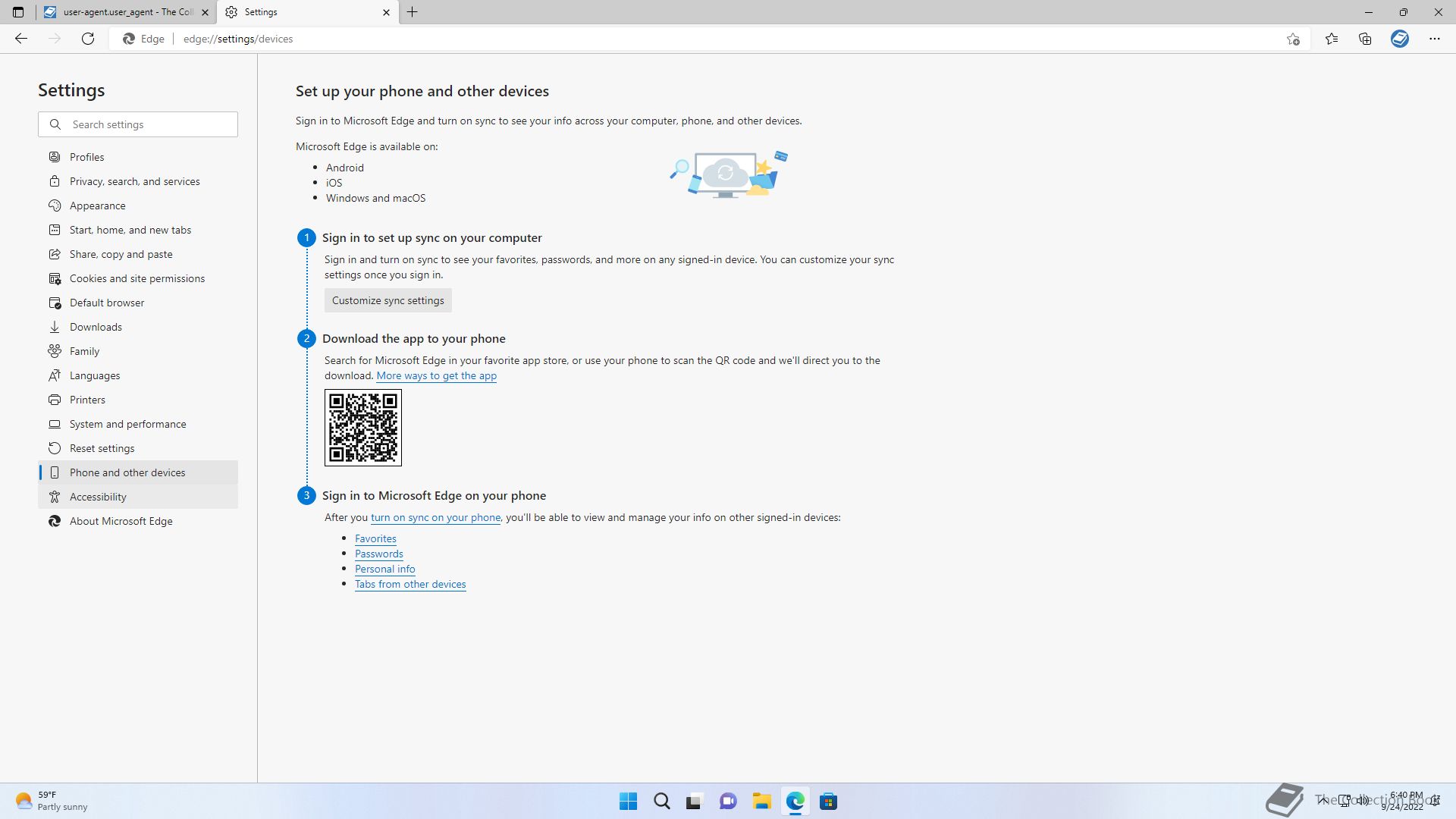Screen dimensions: 1456x819
Task: Click the browser Back arrow
Action: tap(21, 39)
